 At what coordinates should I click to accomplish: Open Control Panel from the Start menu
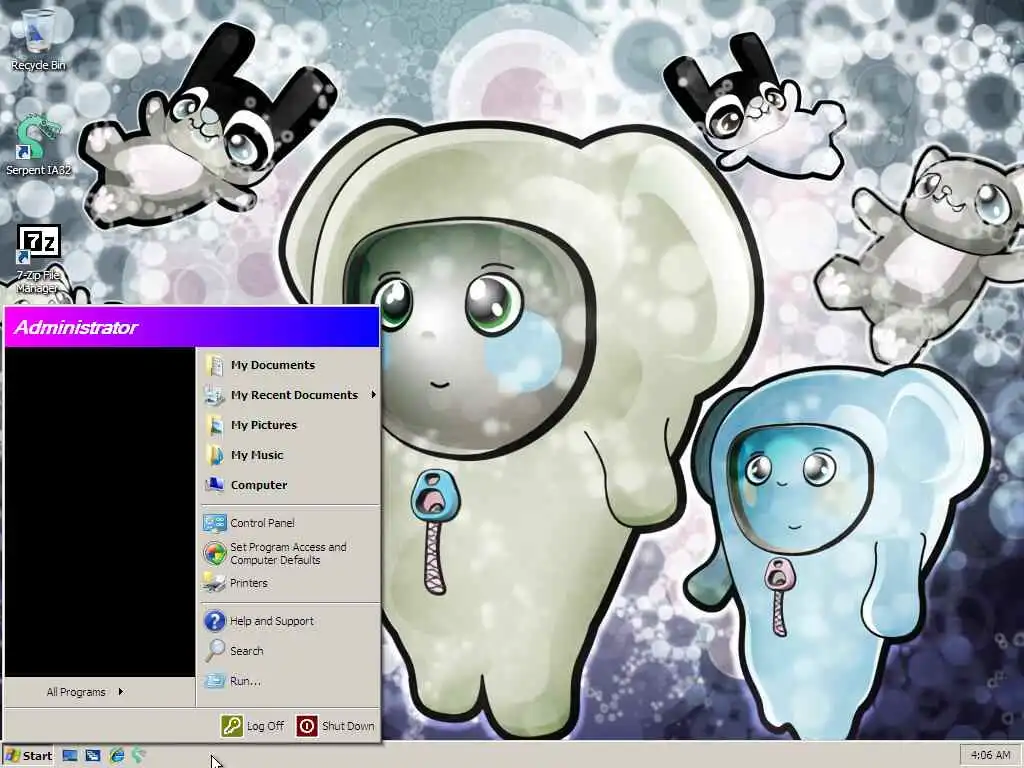coord(289,523)
